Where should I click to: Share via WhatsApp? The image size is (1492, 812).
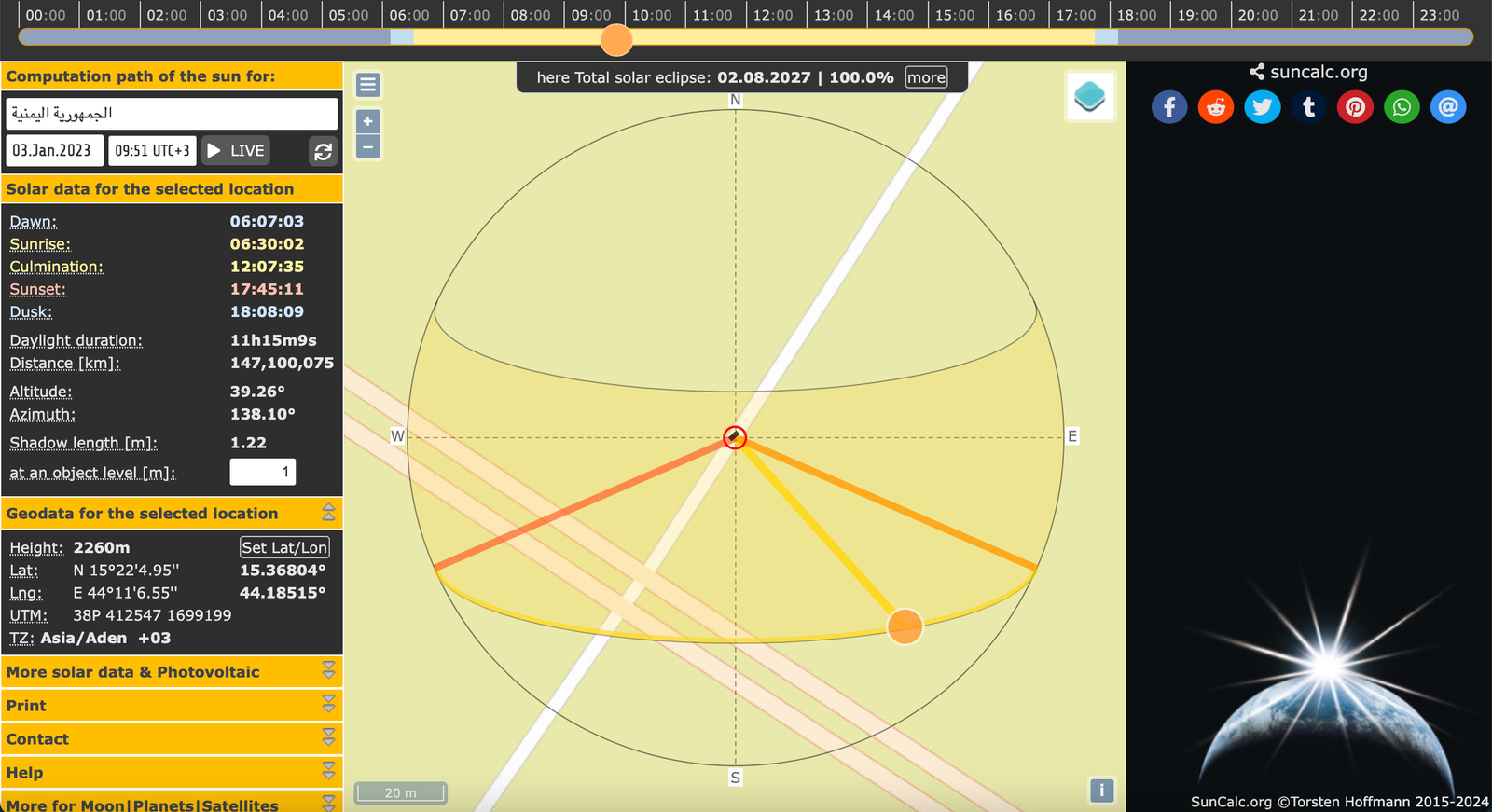point(1402,107)
